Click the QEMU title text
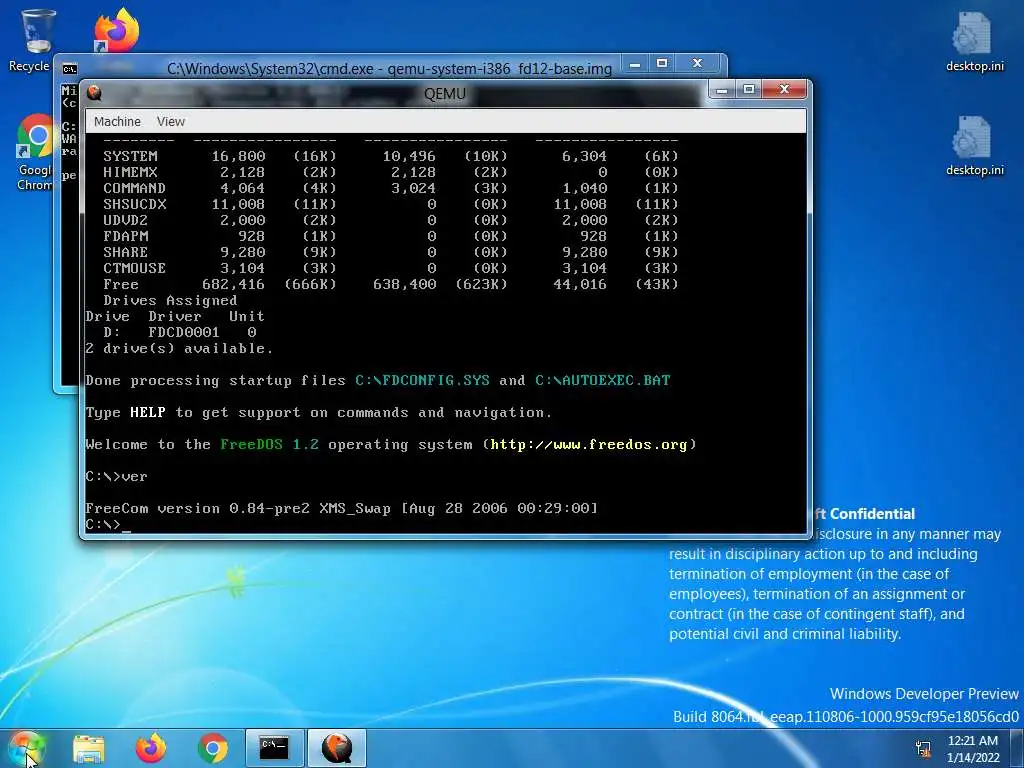The width and height of the screenshot is (1024, 768). (445, 94)
